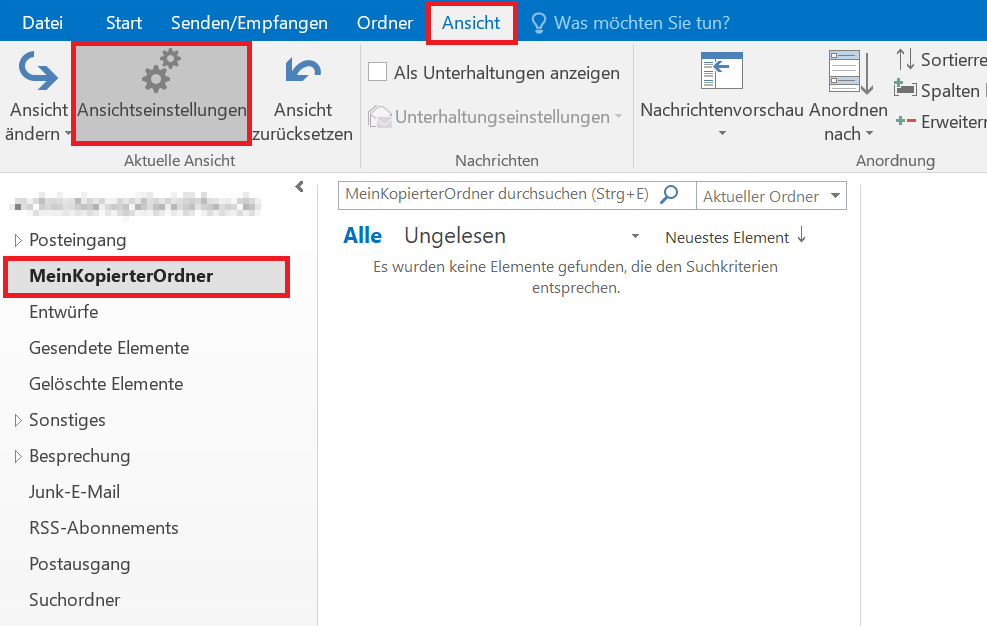Open the Datei menu
The image size is (987, 626).
(x=41, y=22)
